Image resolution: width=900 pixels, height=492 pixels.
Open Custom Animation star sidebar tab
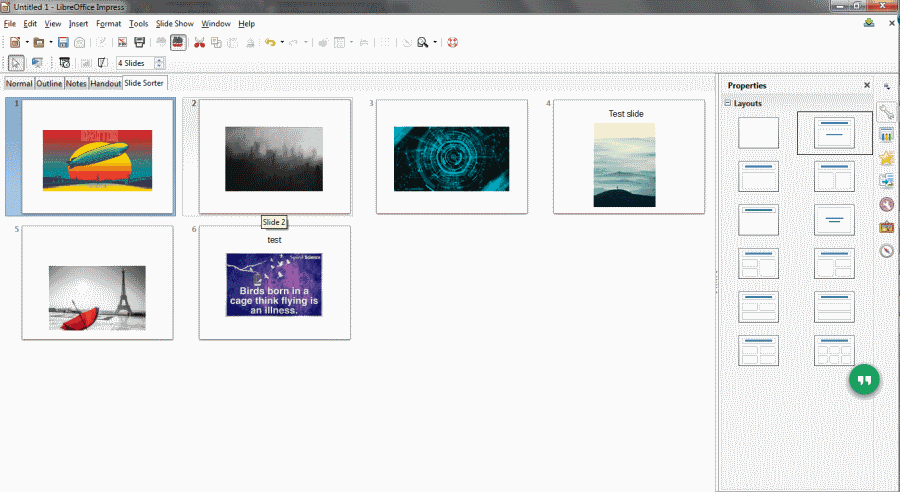click(886, 158)
